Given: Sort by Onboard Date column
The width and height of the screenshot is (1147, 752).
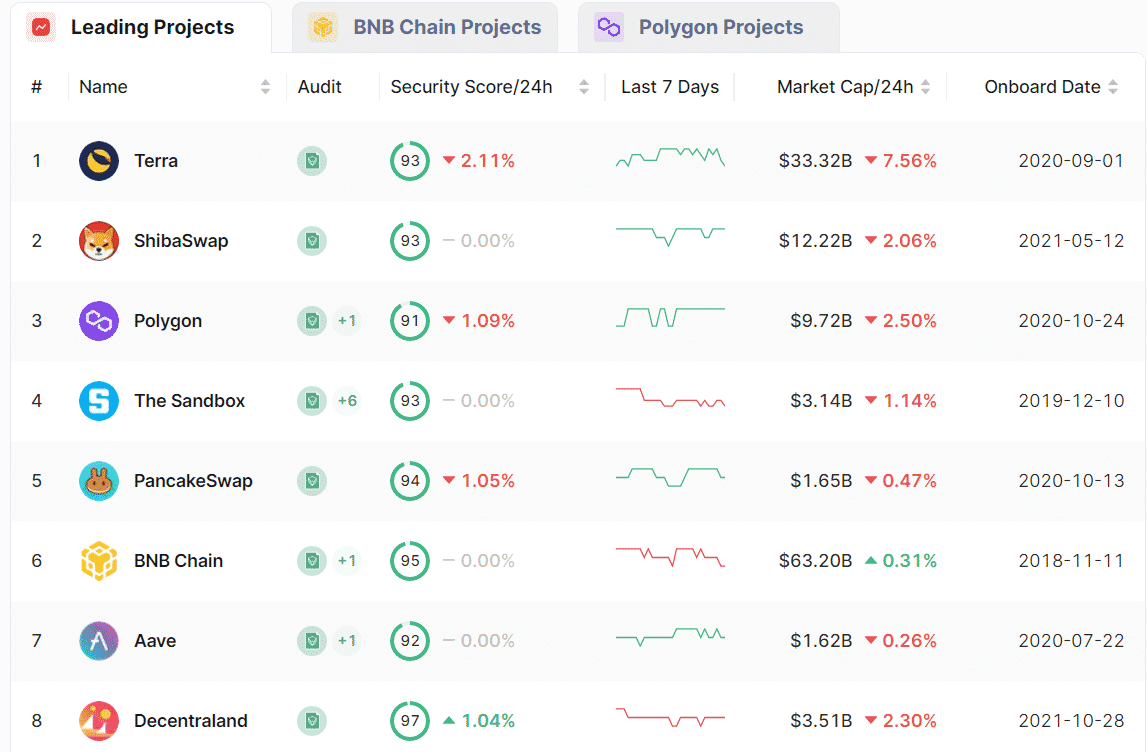Looking at the screenshot, I should coord(1113,87).
